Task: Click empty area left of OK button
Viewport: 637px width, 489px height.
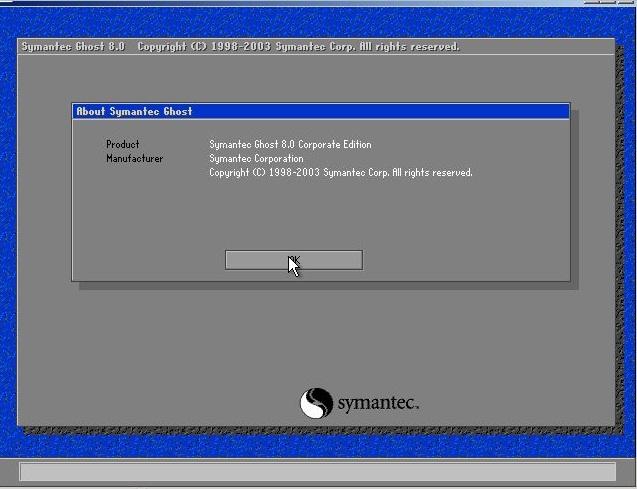Action: pyautogui.click(x=150, y=260)
